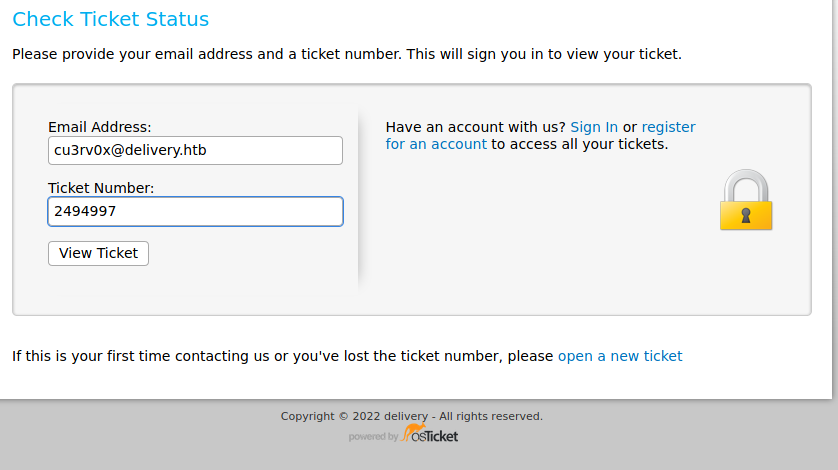Click the 'Please provide your email address' instruction
Viewport: 838px width, 470px height.
(346, 54)
